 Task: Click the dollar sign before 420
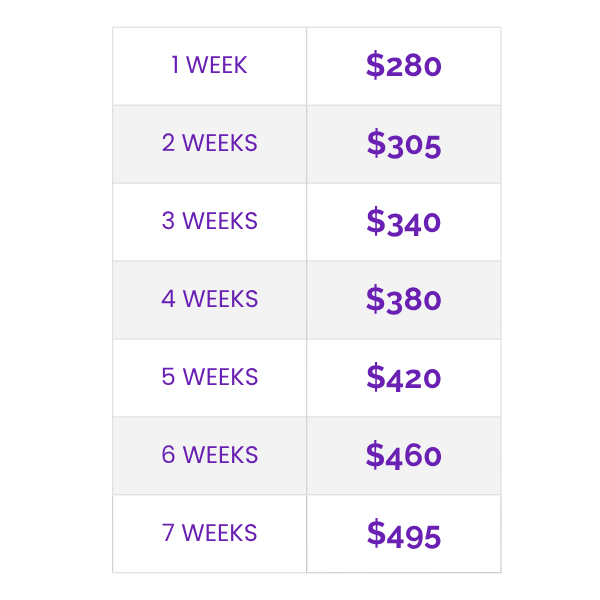375,378
